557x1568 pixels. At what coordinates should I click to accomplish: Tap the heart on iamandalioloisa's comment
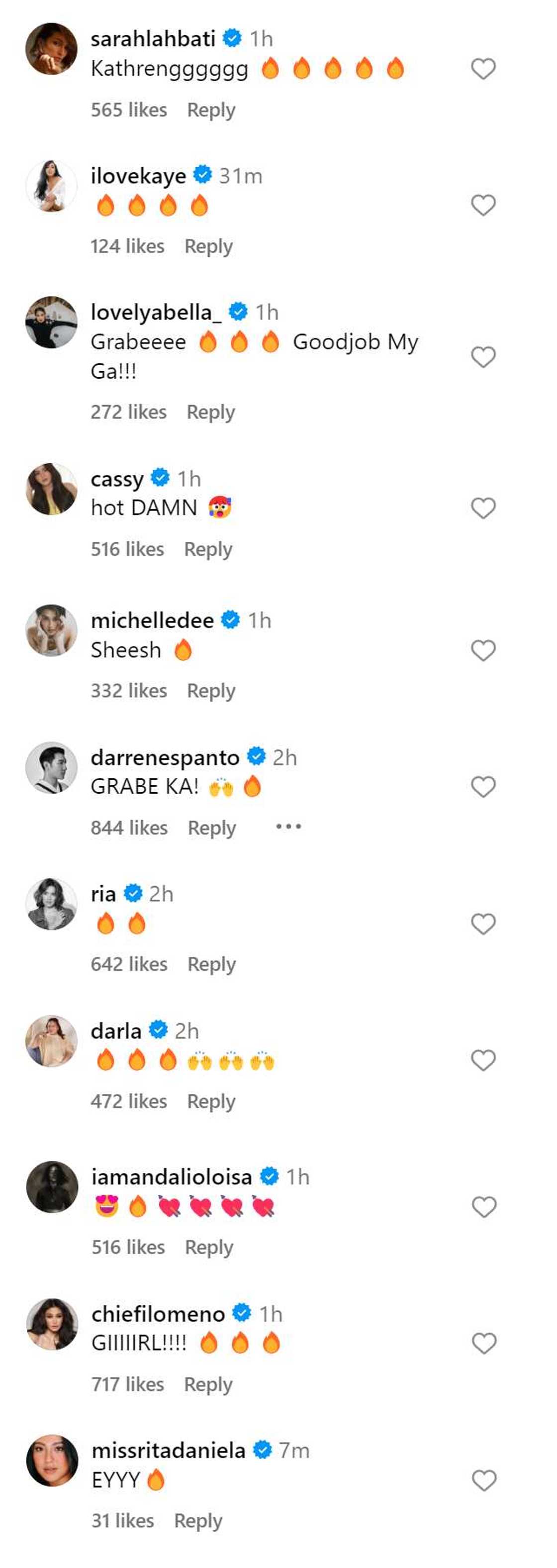(484, 1206)
